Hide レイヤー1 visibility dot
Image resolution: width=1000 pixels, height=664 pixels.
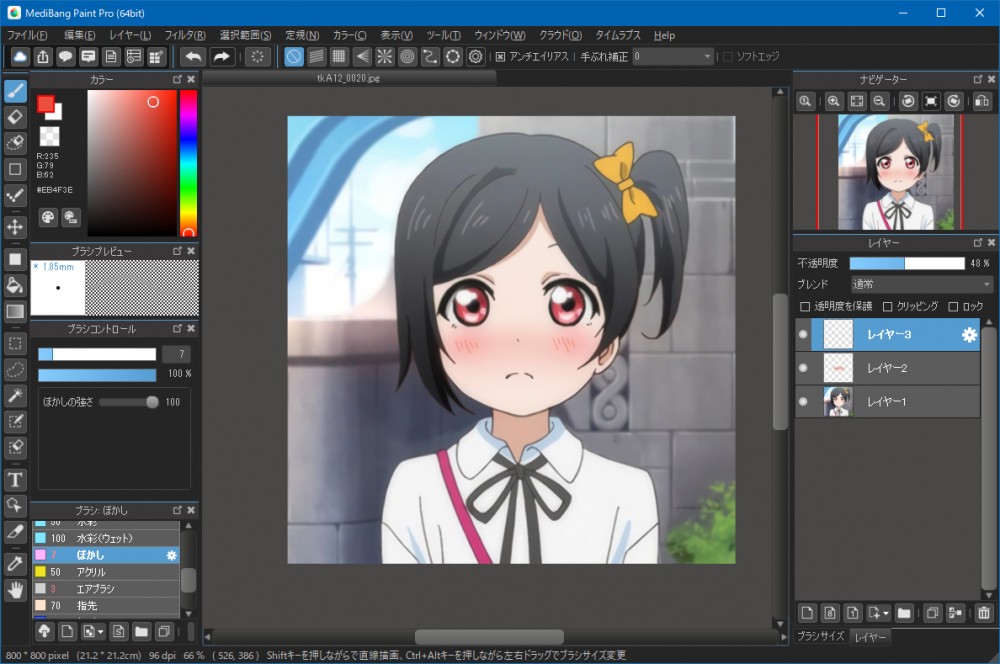803,402
